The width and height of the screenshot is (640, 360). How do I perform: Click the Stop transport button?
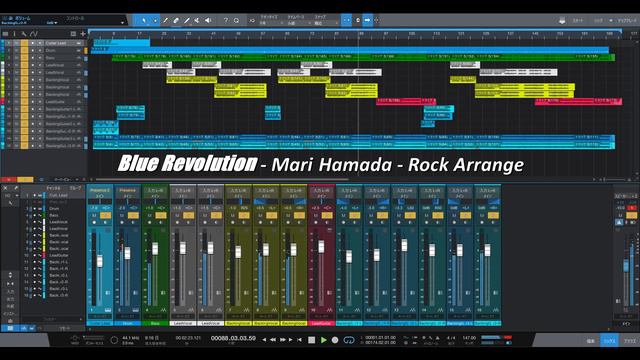311,340
